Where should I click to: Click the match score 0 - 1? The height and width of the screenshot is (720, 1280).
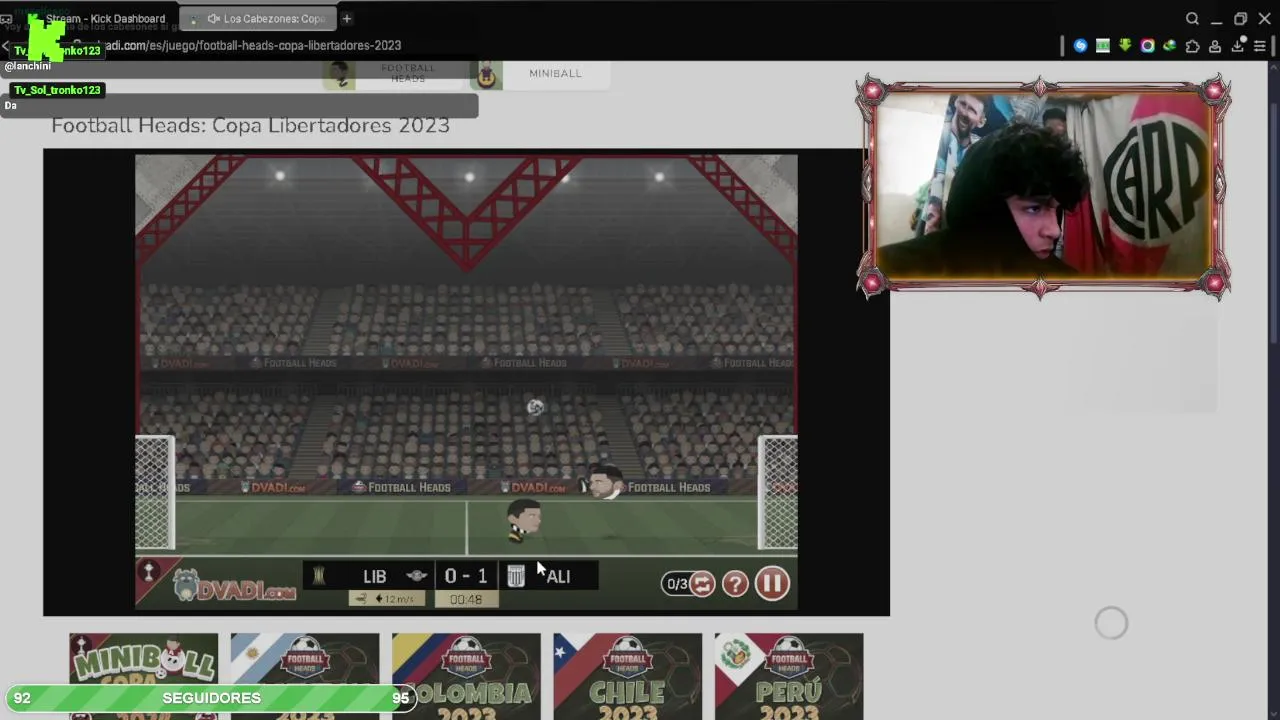click(466, 576)
